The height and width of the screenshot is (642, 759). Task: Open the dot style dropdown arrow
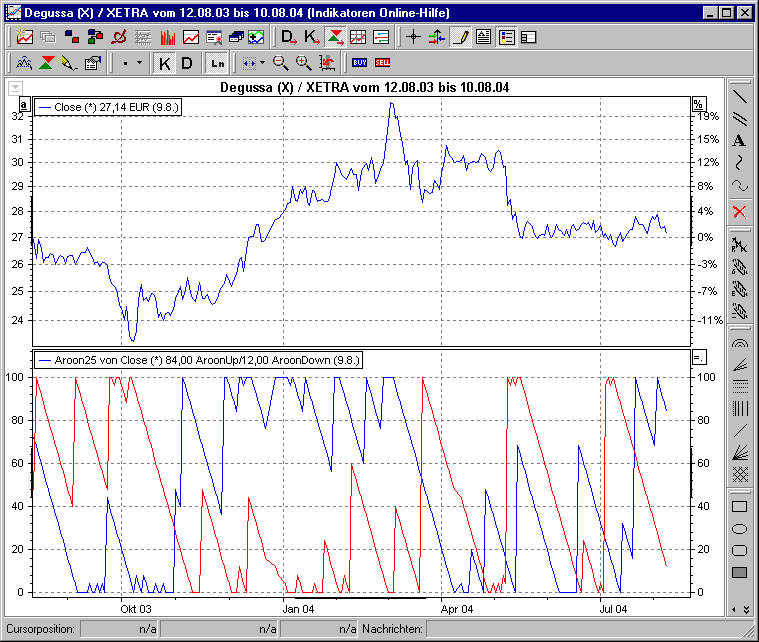pyautogui.click(x=139, y=63)
